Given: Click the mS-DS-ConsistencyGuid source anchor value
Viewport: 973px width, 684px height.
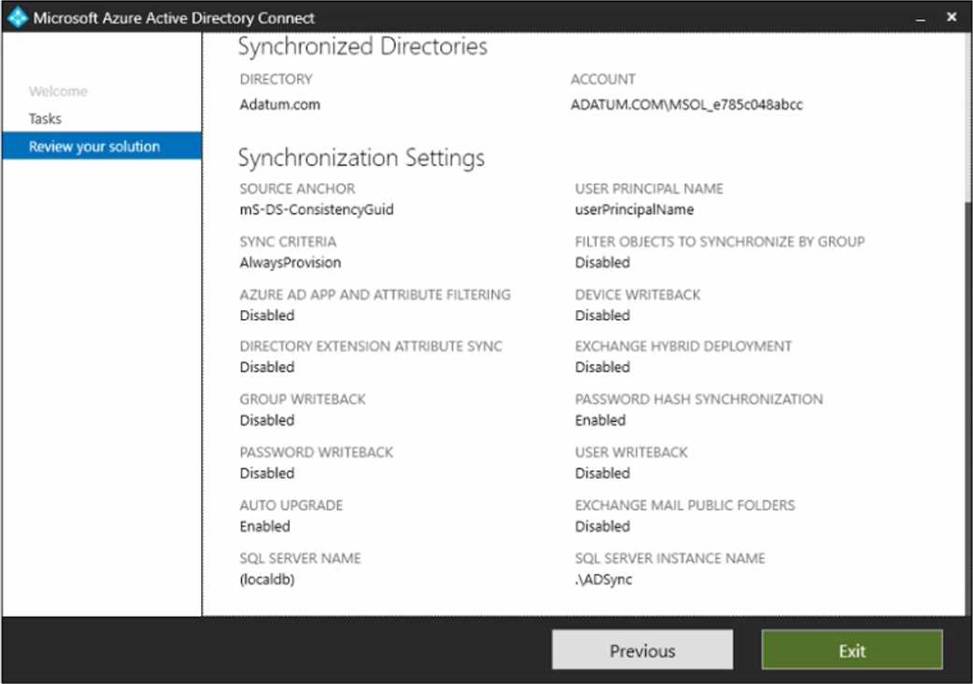Looking at the screenshot, I should coord(316,210).
